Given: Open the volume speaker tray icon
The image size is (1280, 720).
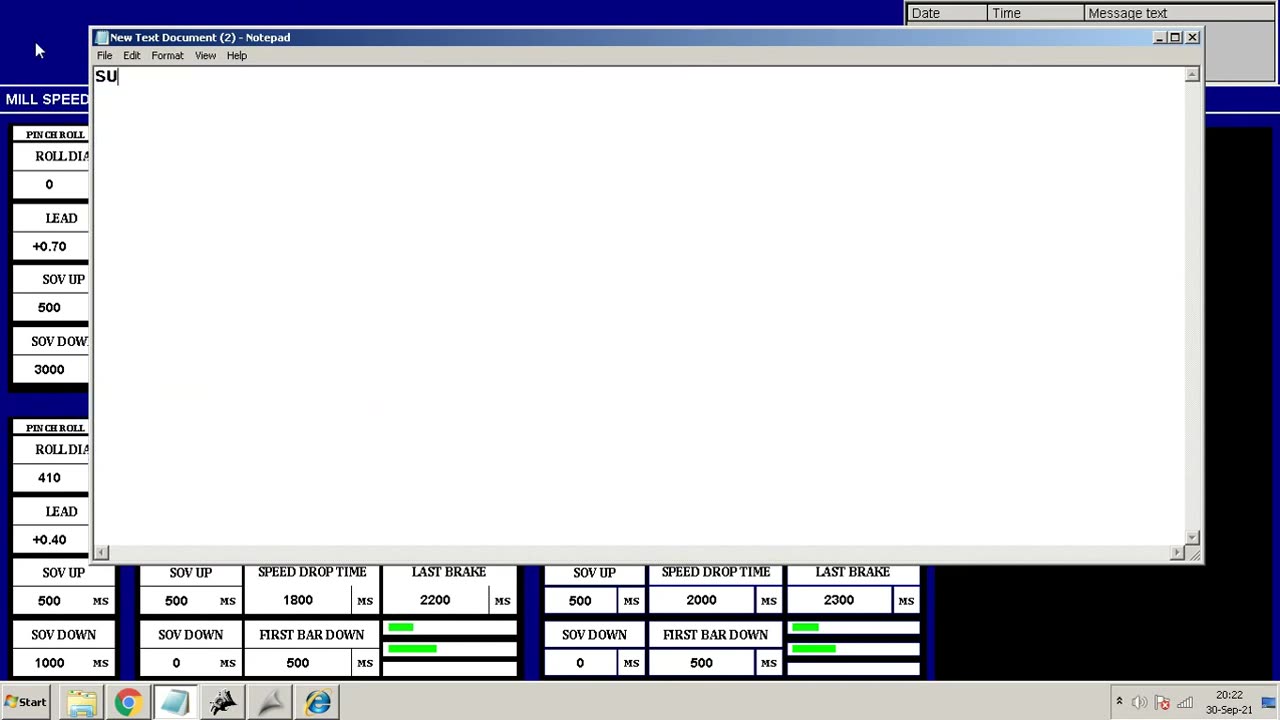Looking at the screenshot, I should pyautogui.click(x=1140, y=702).
